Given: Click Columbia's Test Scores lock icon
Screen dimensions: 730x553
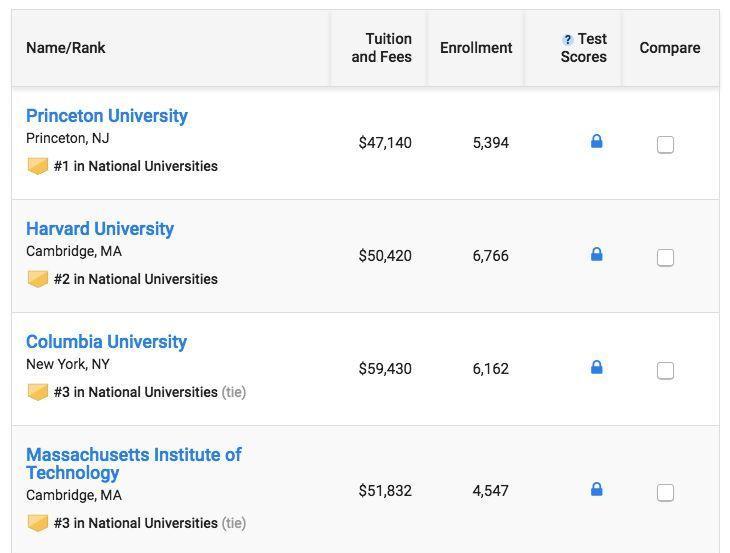Looking at the screenshot, I should 596,367.
